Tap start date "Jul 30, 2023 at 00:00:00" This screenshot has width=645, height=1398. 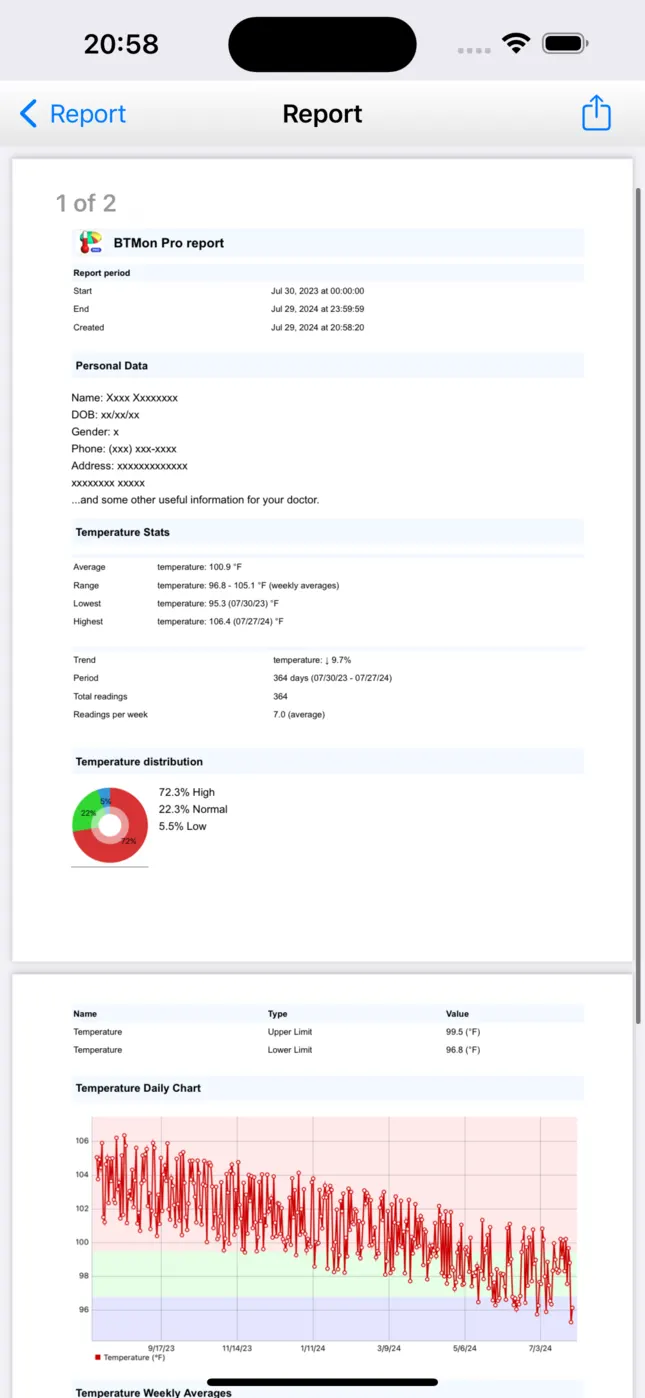coord(317,291)
